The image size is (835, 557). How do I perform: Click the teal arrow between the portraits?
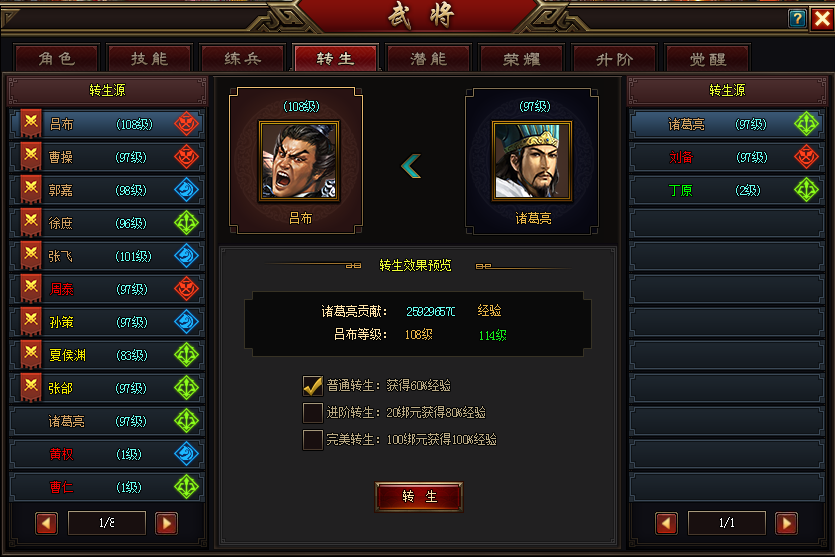coord(411,166)
